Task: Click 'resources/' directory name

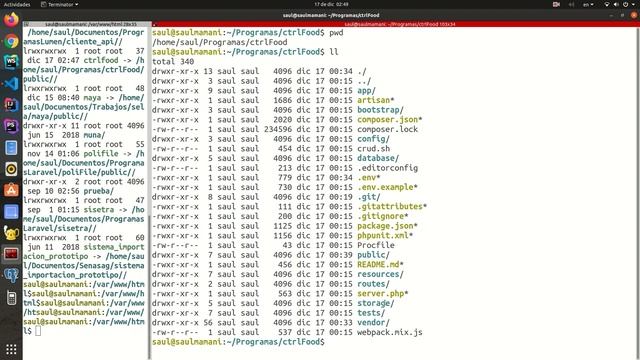Action: click(380, 274)
